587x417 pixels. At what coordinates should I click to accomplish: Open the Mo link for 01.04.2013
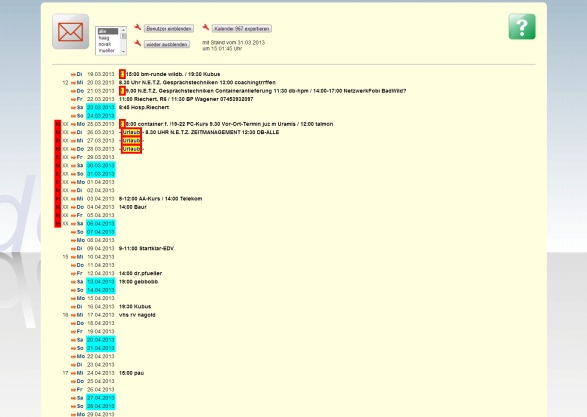(x=81, y=182)
